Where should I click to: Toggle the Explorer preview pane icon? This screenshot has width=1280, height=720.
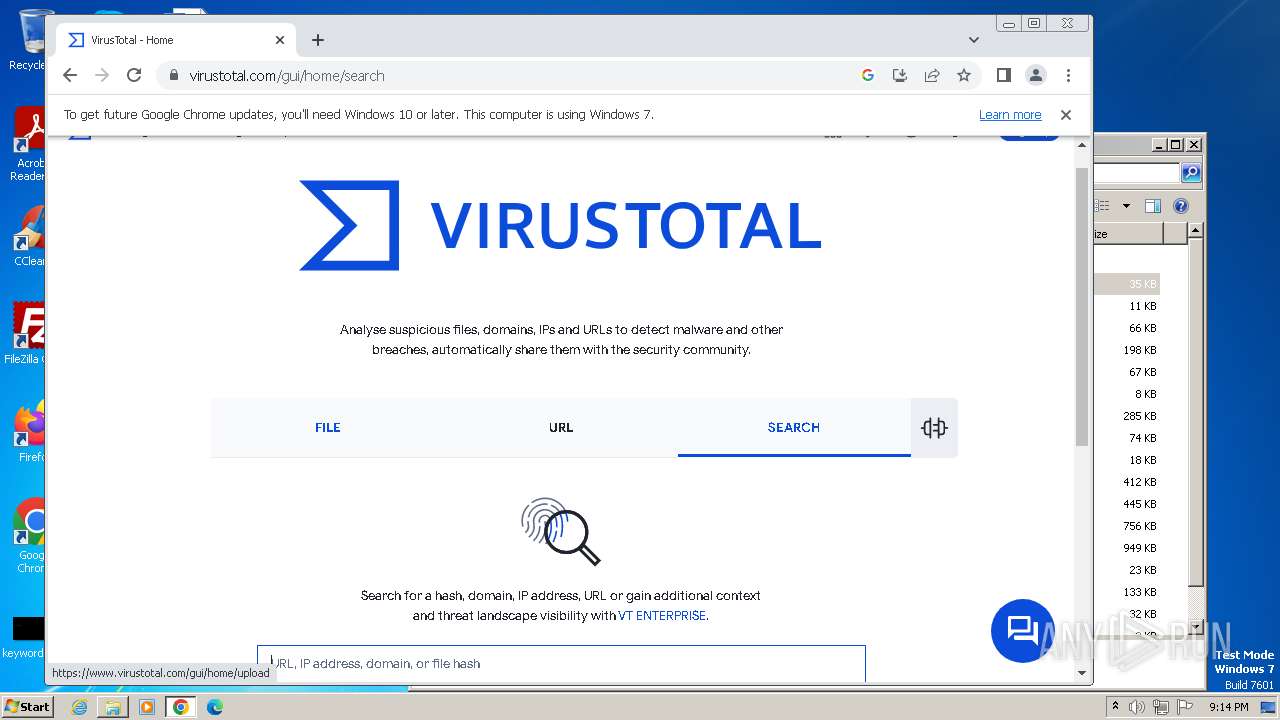pyautogui.click(x=1152, y=206)
